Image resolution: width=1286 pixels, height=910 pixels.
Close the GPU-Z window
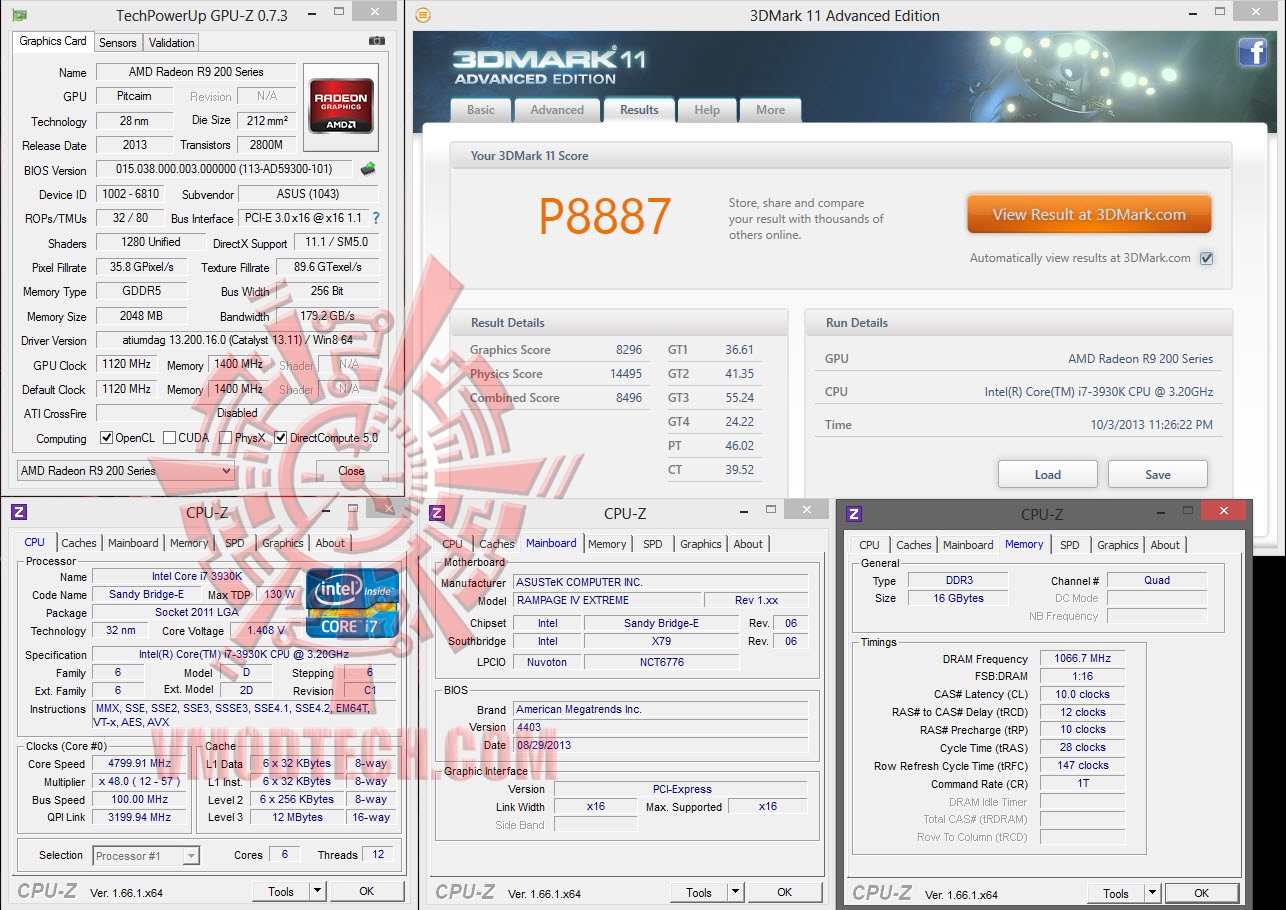[x=374, y=12]
